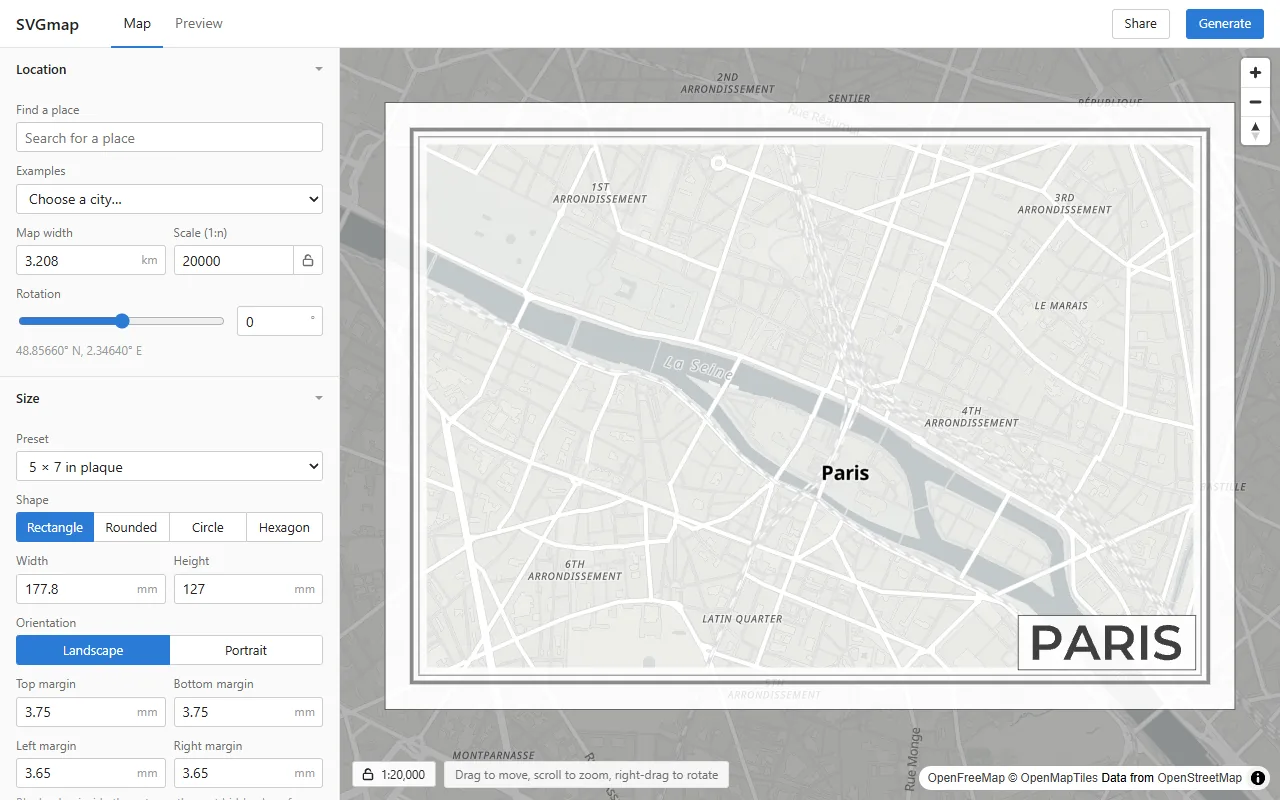
Task: Click the Share button
Action: pyautogui.click(x=1140, y=24)
